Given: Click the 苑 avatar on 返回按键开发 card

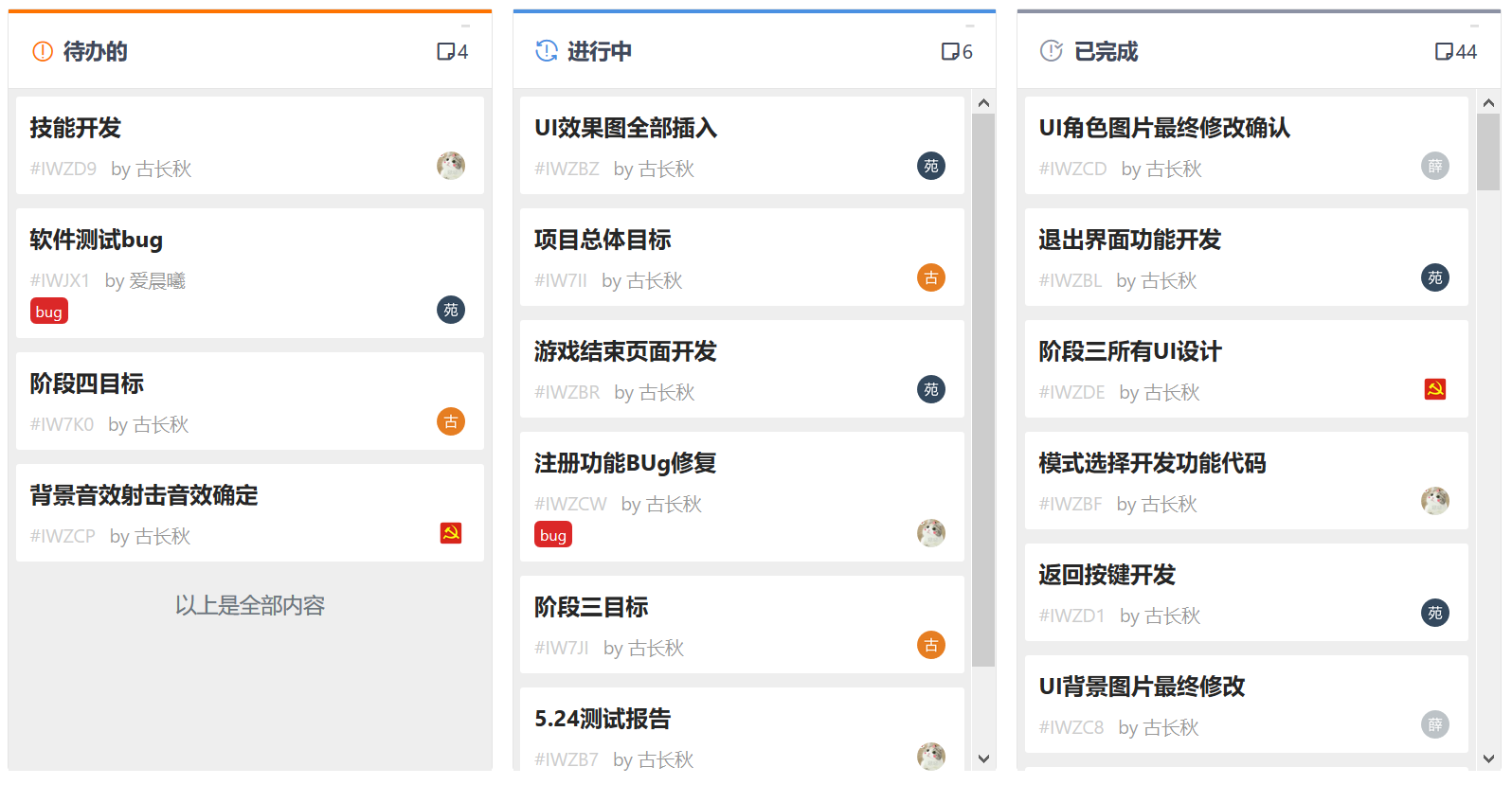Looking at the screenshot, I should (1435, 613).
